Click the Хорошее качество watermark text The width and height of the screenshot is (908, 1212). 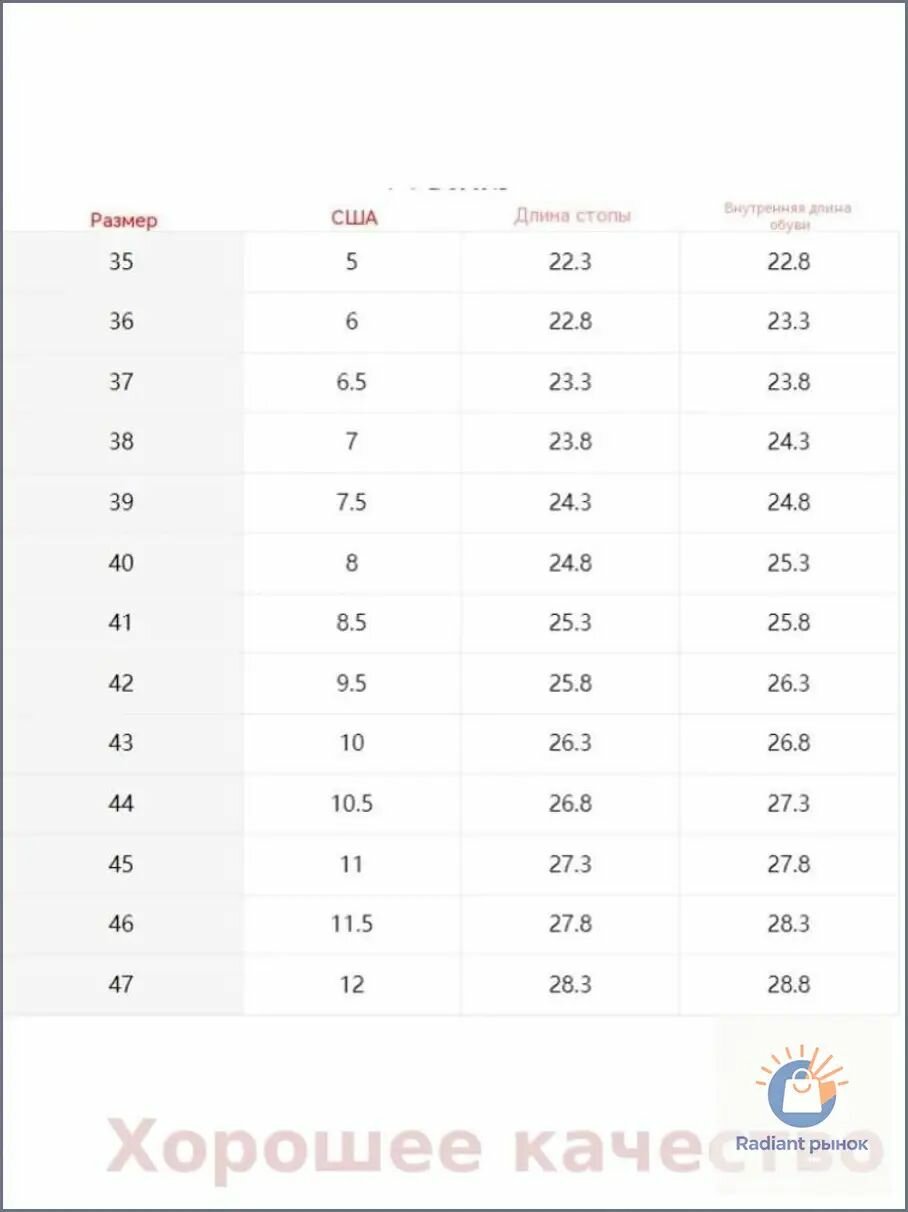coord(495,1147)
